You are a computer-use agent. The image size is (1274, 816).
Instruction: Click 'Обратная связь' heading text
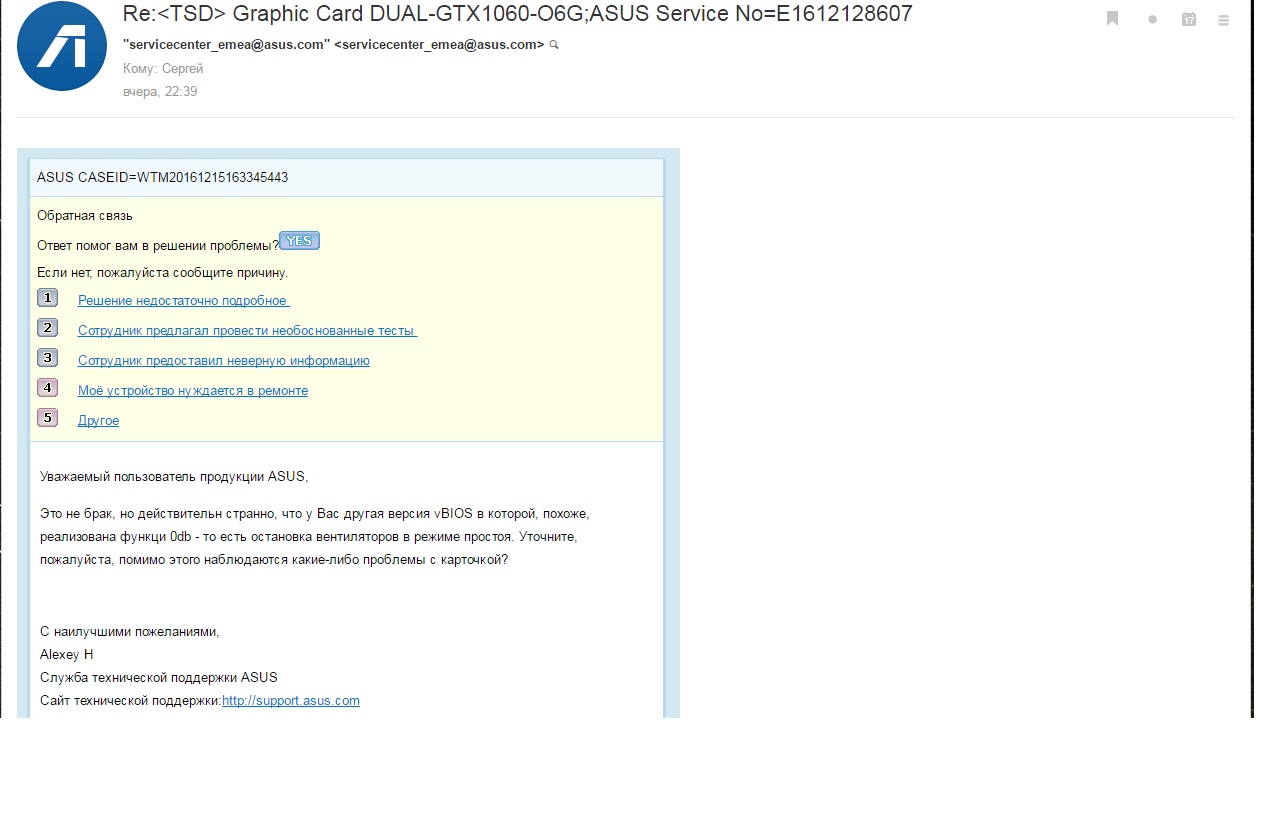tap(85, 215)
